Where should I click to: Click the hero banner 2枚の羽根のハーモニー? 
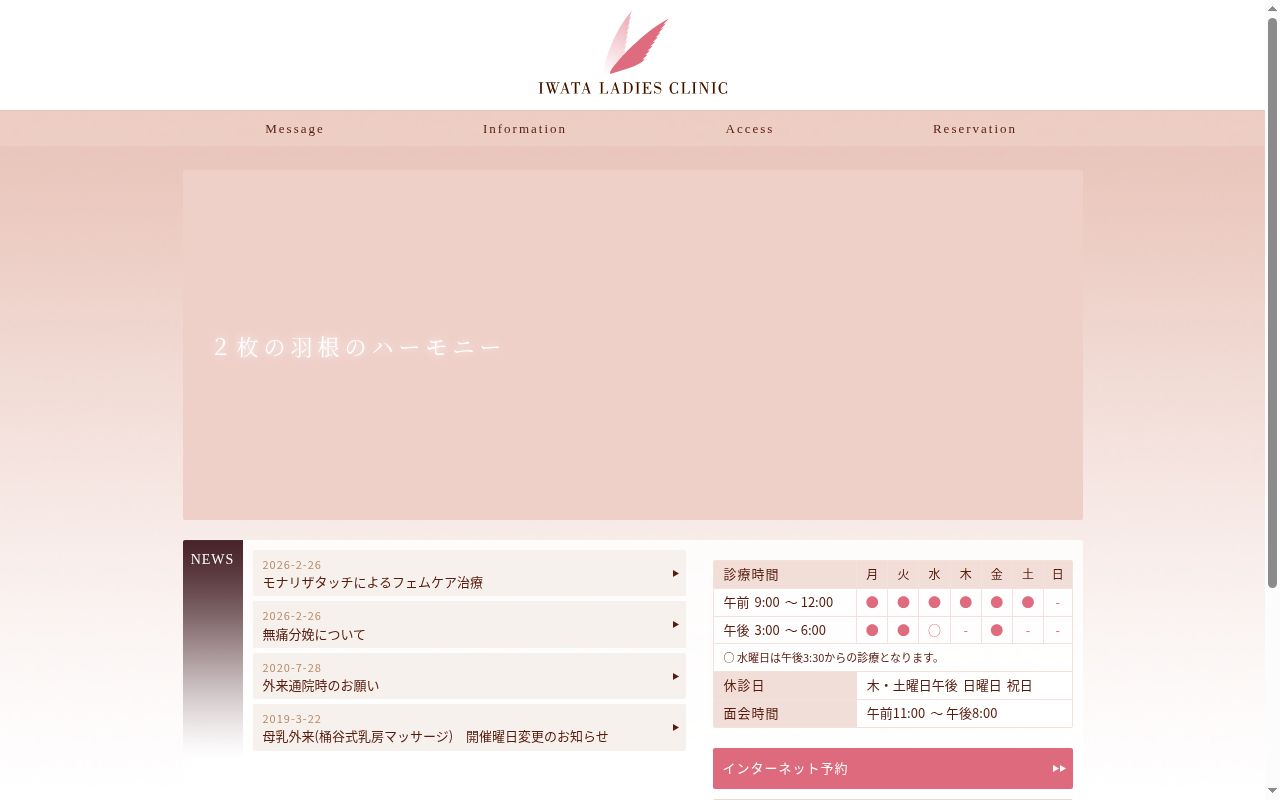[x=633, y=345]
